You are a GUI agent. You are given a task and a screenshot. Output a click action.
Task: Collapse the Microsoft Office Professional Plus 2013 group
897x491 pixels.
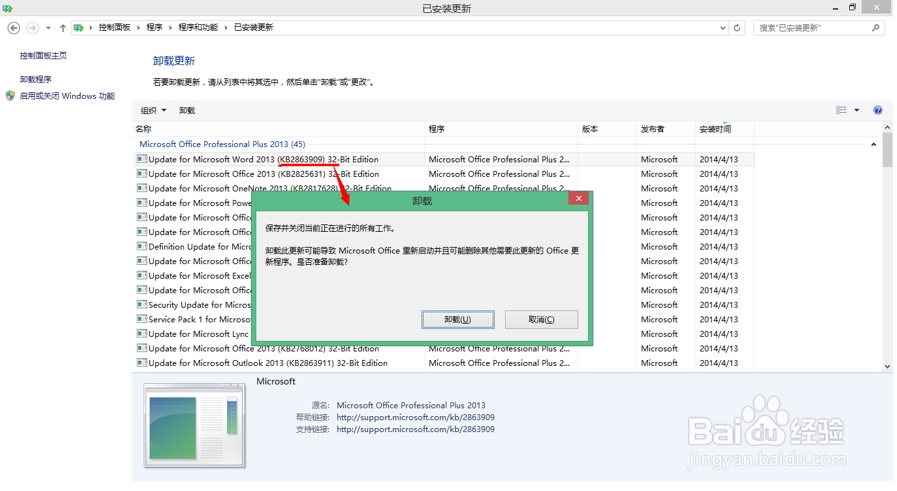point(874,144)
